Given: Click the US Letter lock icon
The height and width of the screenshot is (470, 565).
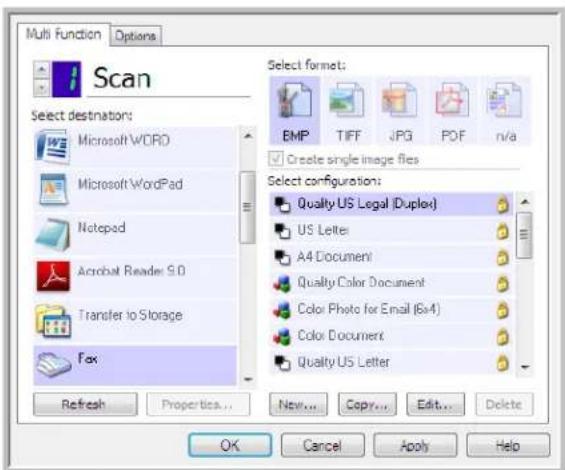Looking at the screenshot, I should 502,231.
